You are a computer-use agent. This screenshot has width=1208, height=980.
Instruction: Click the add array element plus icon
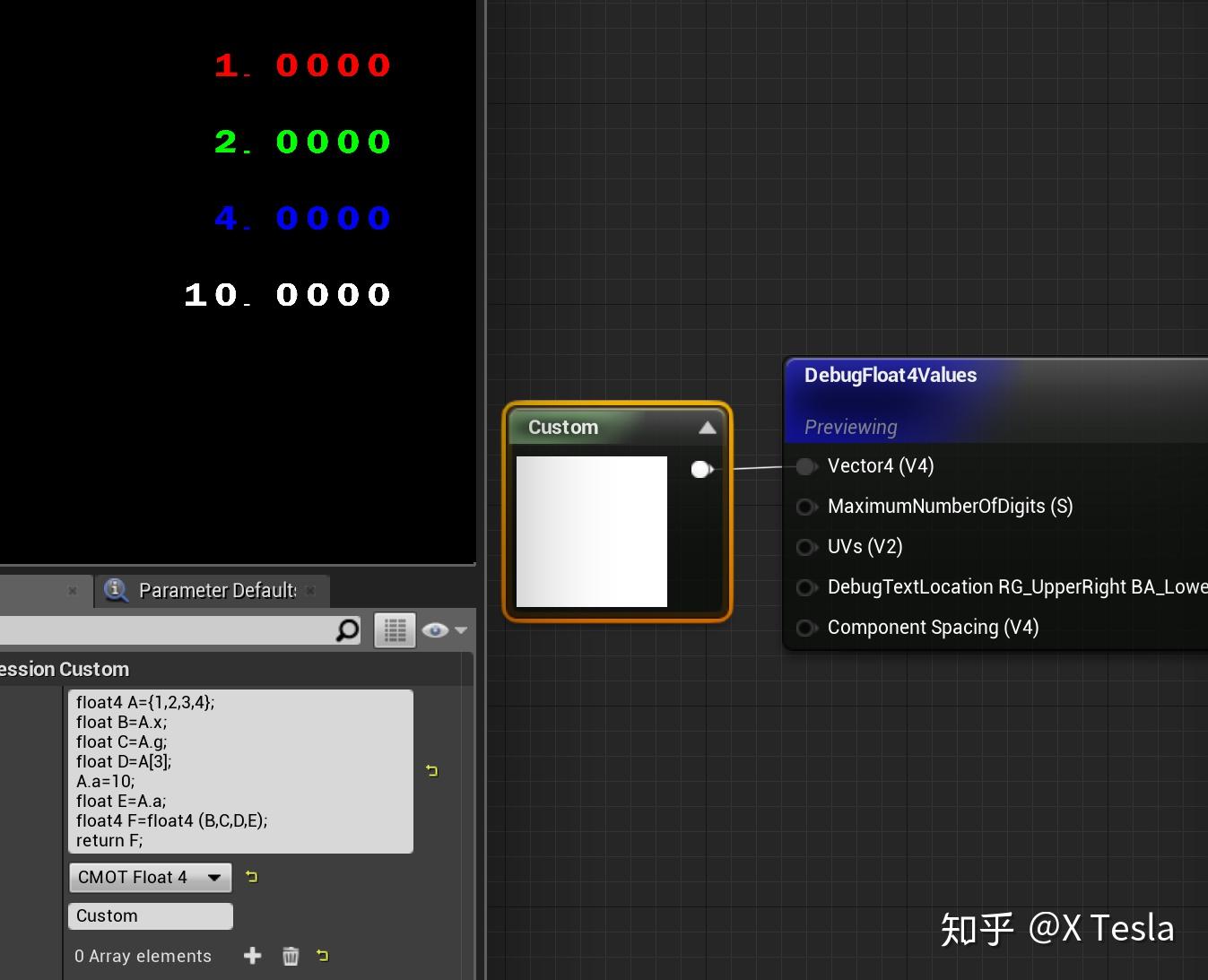point(252,956)
